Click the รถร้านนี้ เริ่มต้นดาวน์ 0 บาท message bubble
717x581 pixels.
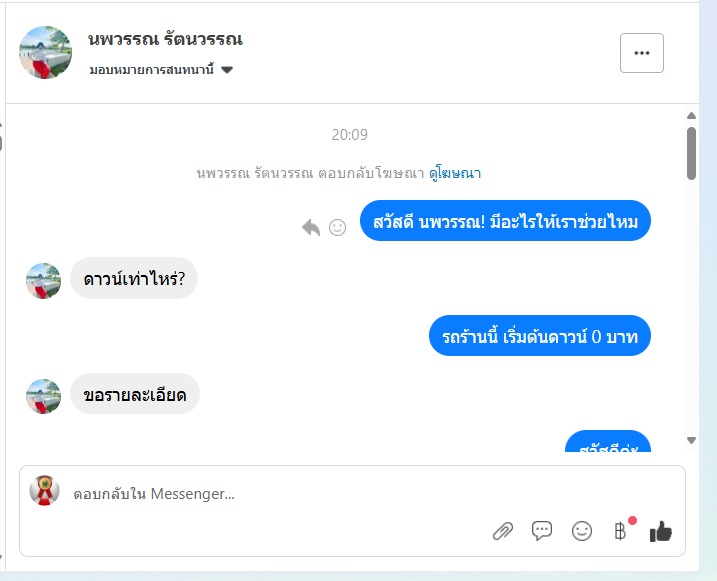[540, 336]
